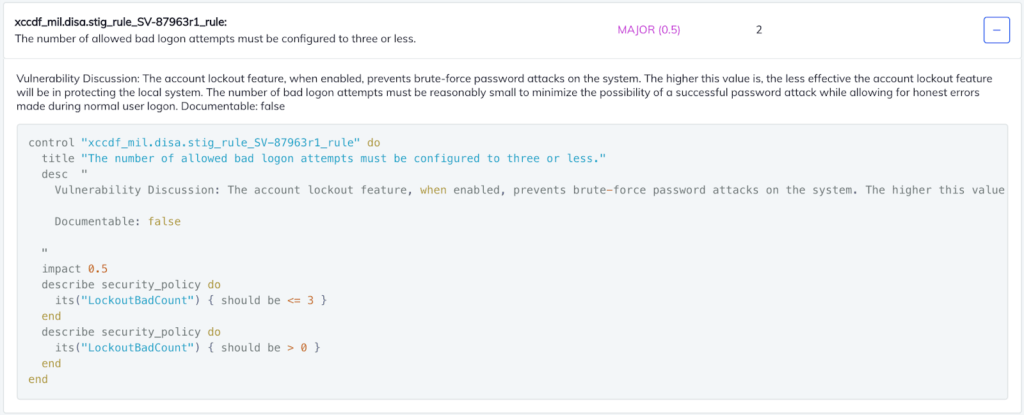This screenshot has height=415, width=1024.
Task: Click 'end' after the '> 0' check
Action: [x=51, y=363]
